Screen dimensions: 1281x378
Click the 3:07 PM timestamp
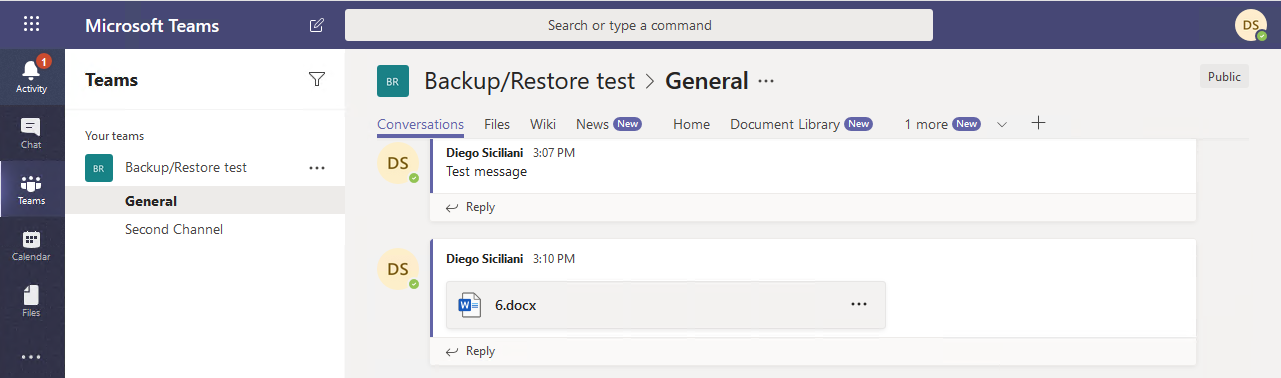tap(554, 152)
